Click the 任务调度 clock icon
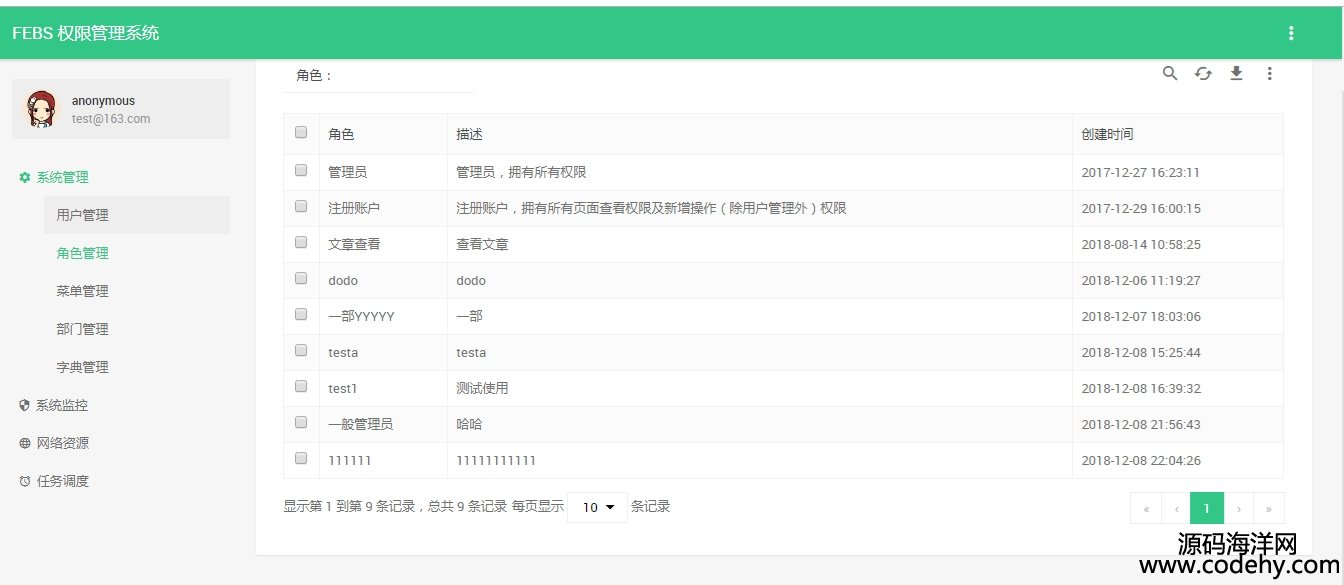The height and width of the screenshot is (585, 1344). point(25,481)
